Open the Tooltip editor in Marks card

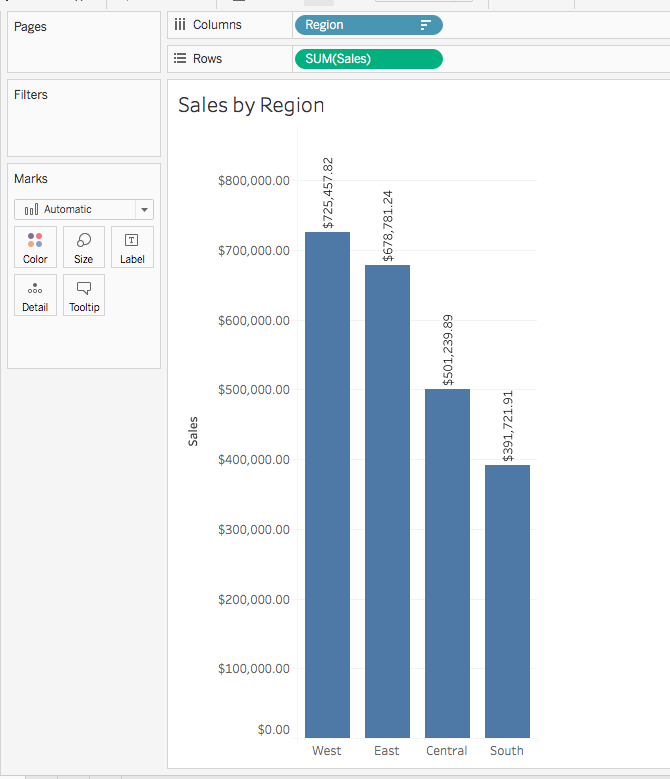pyautogui.click(x=84, y=295)
